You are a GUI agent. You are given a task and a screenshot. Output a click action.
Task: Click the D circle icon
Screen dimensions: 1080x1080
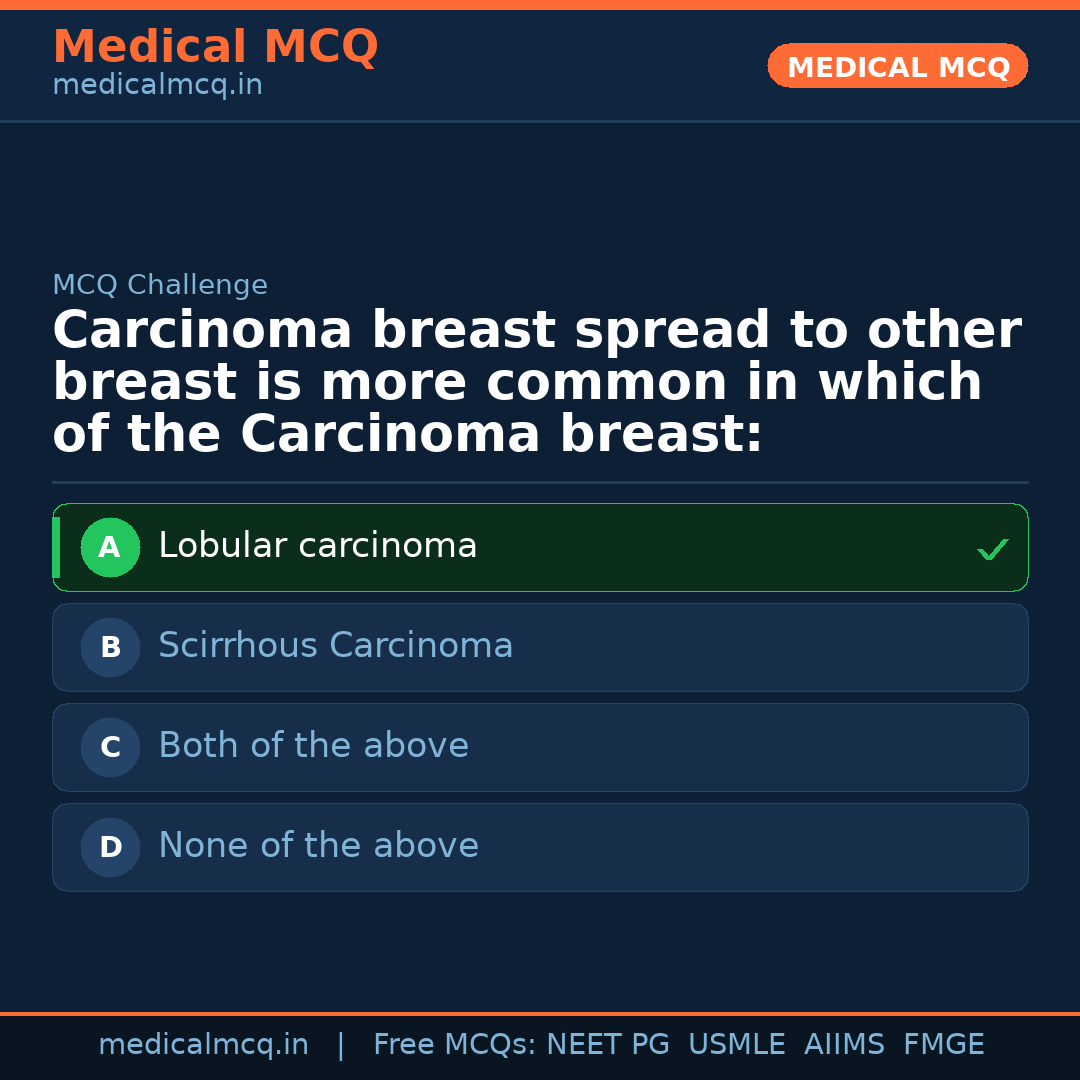point(110,847)
